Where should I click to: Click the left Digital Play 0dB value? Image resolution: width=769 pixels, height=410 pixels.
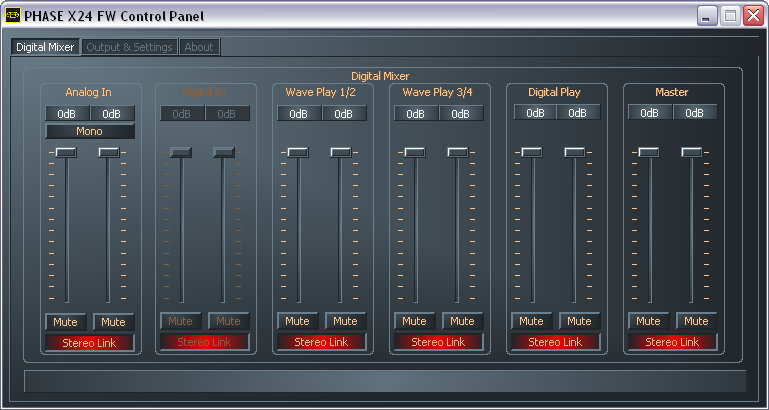(x=535, y=112)
